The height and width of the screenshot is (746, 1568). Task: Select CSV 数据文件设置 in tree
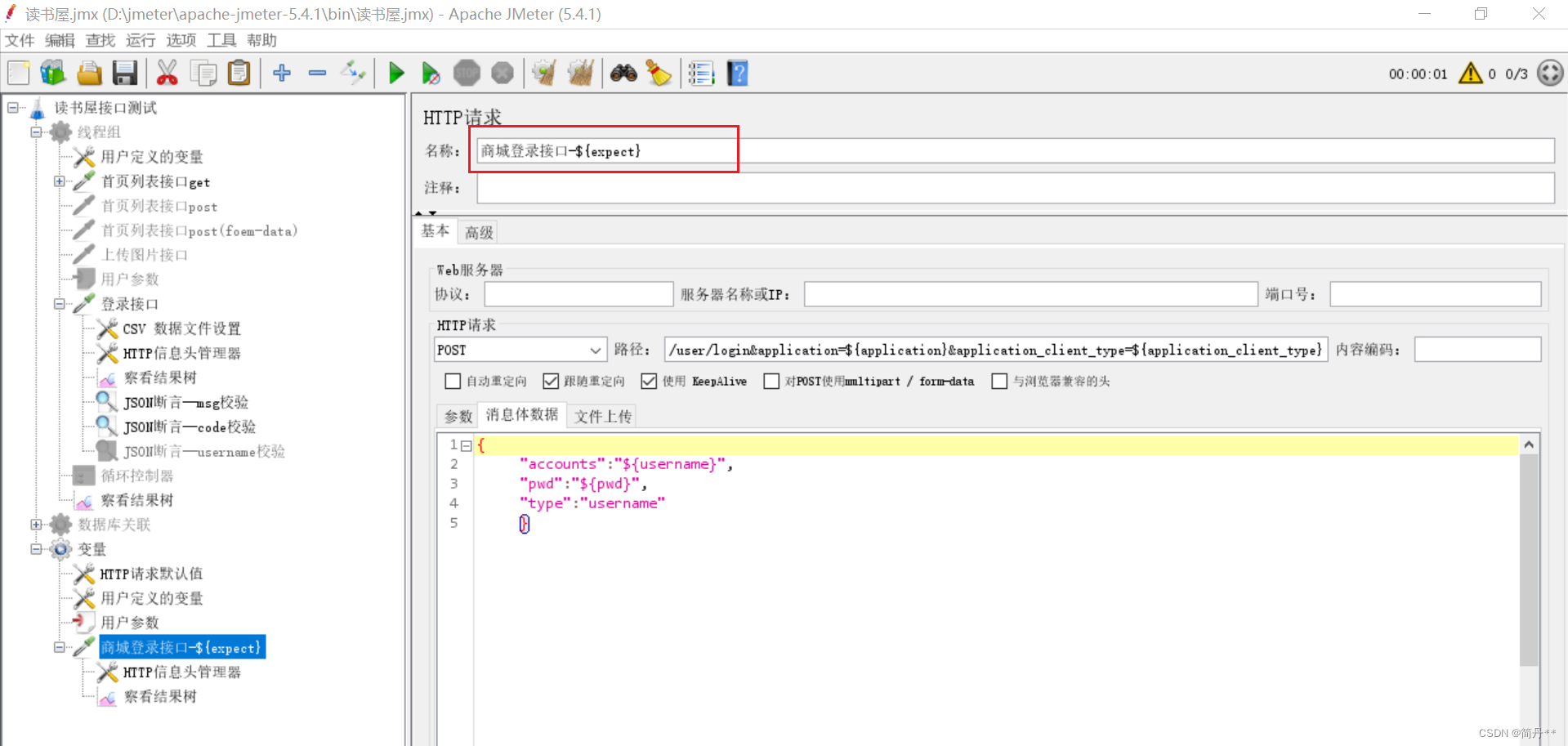(181, 328)
